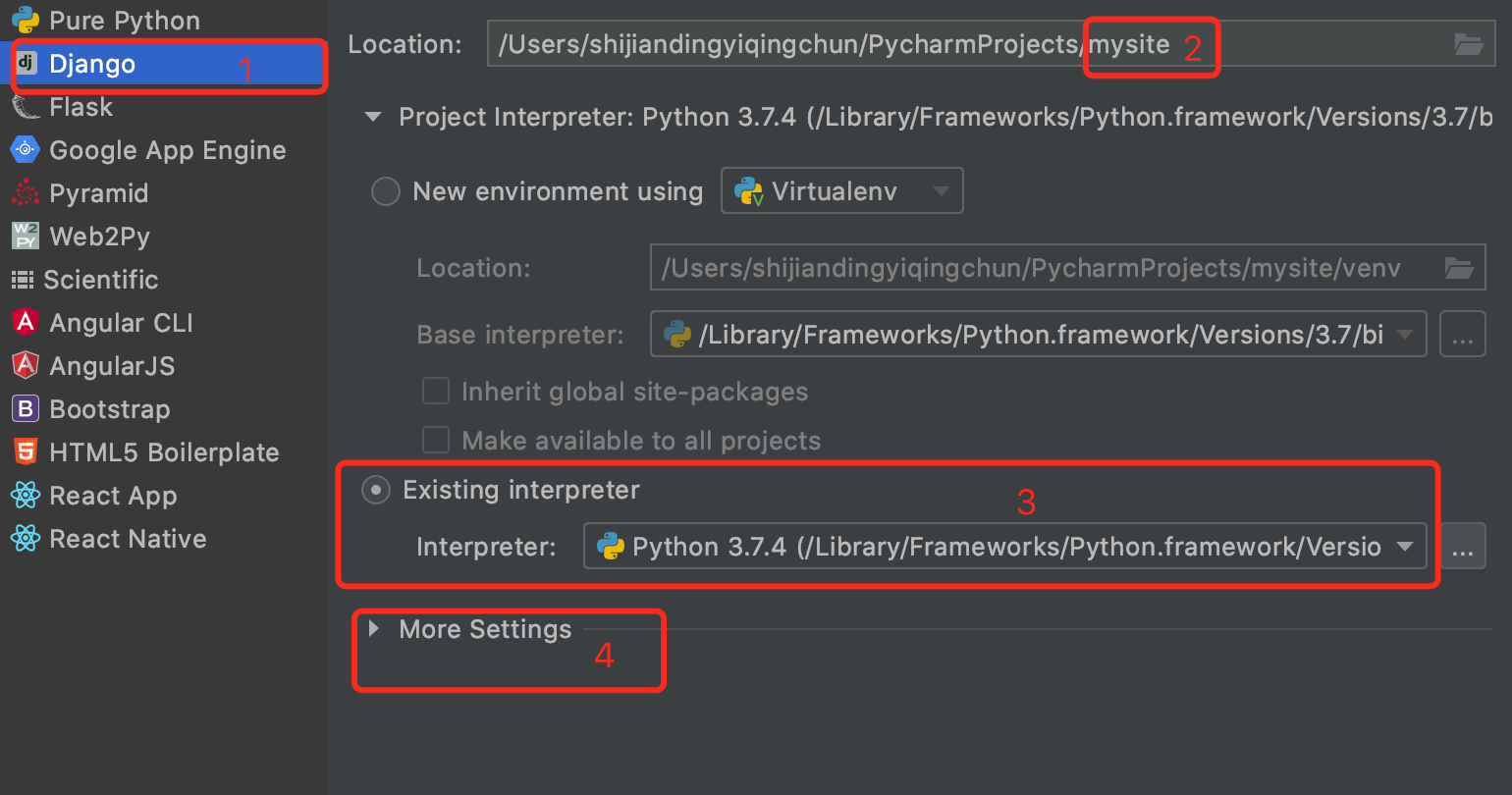Click ellipsis button beside Existing Interpreter combo

(x=1463, y=547)
